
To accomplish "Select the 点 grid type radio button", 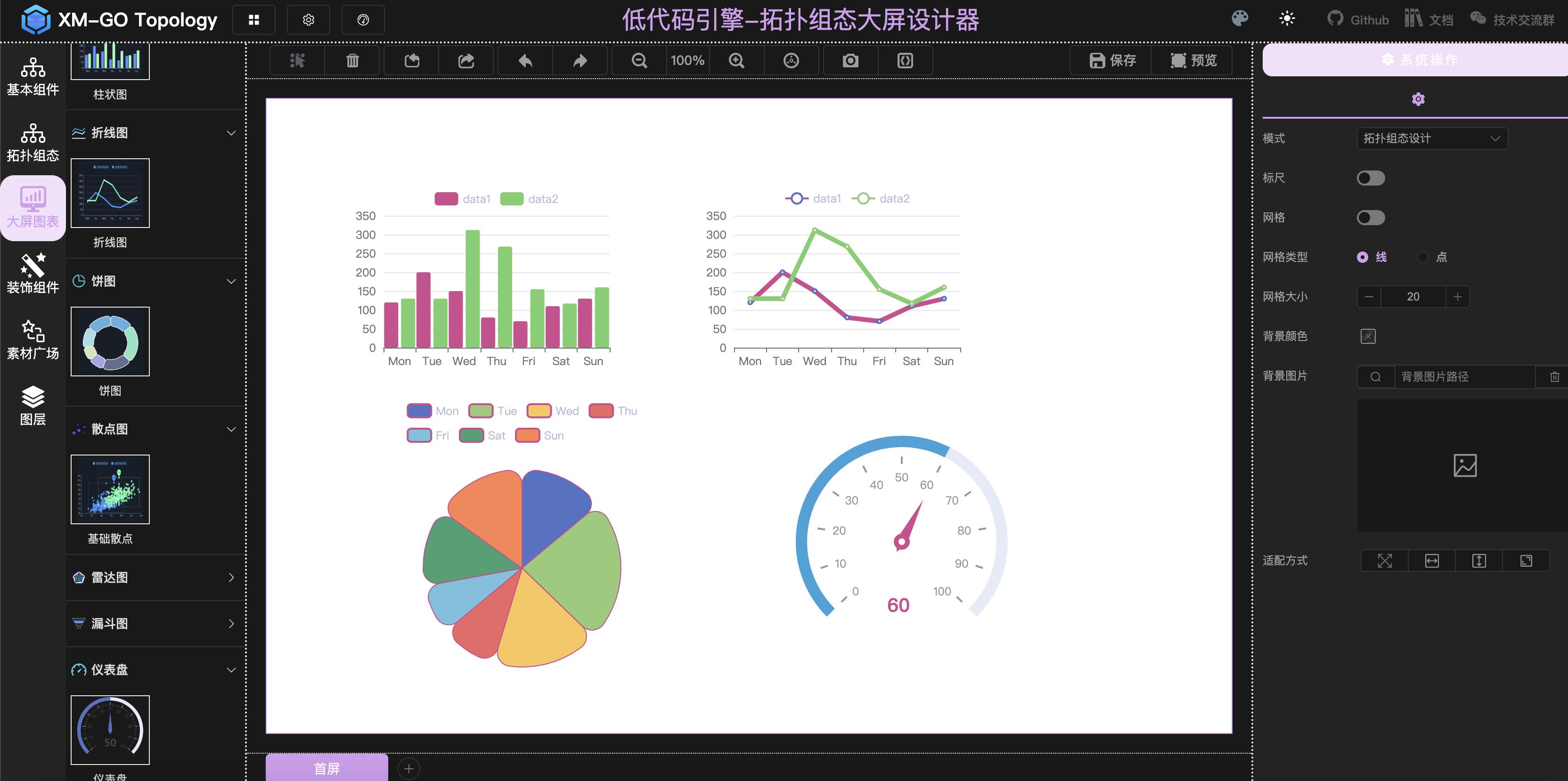I will point(1424,257).
